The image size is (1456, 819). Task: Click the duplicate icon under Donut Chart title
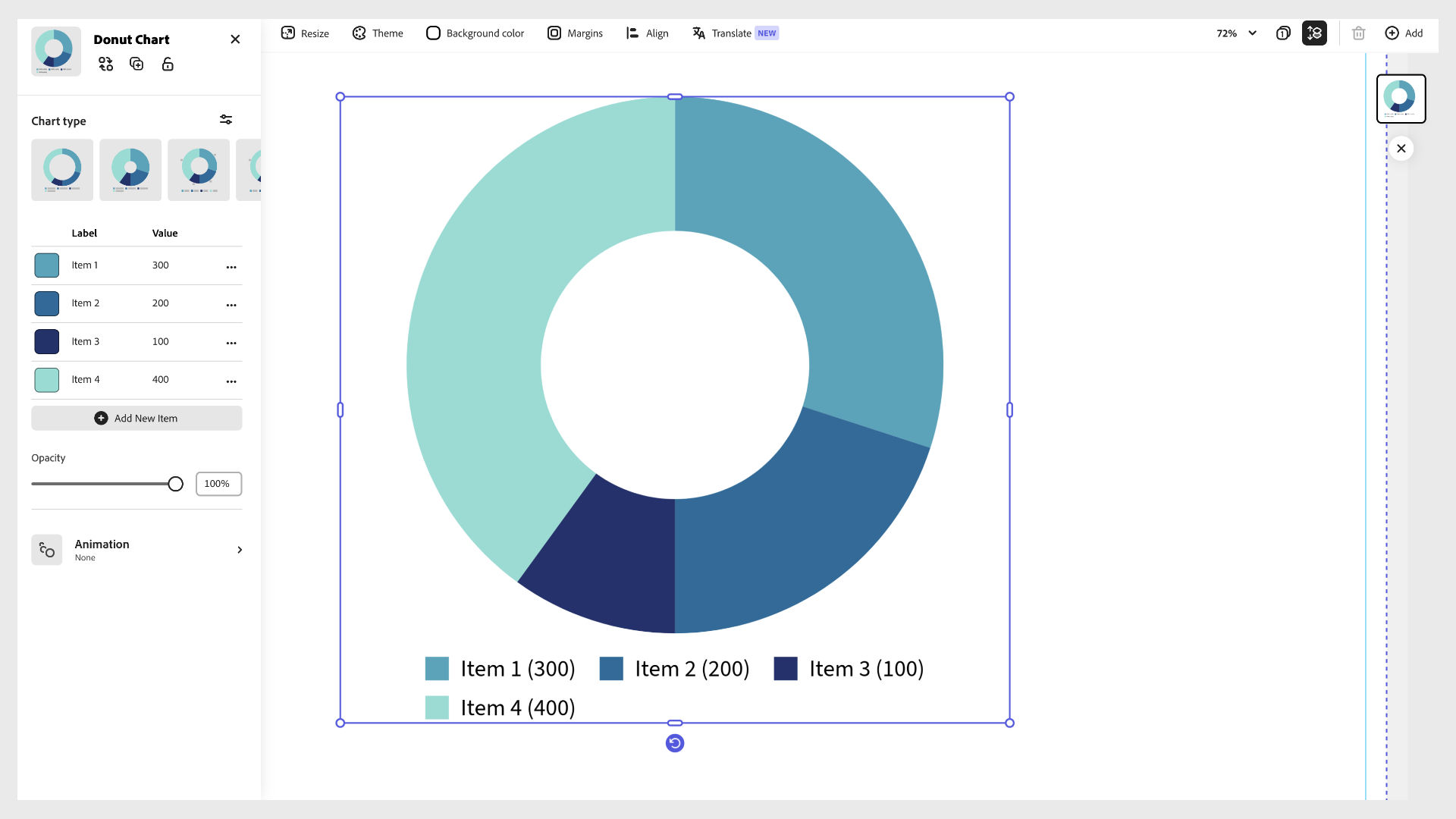click(136, 64)
